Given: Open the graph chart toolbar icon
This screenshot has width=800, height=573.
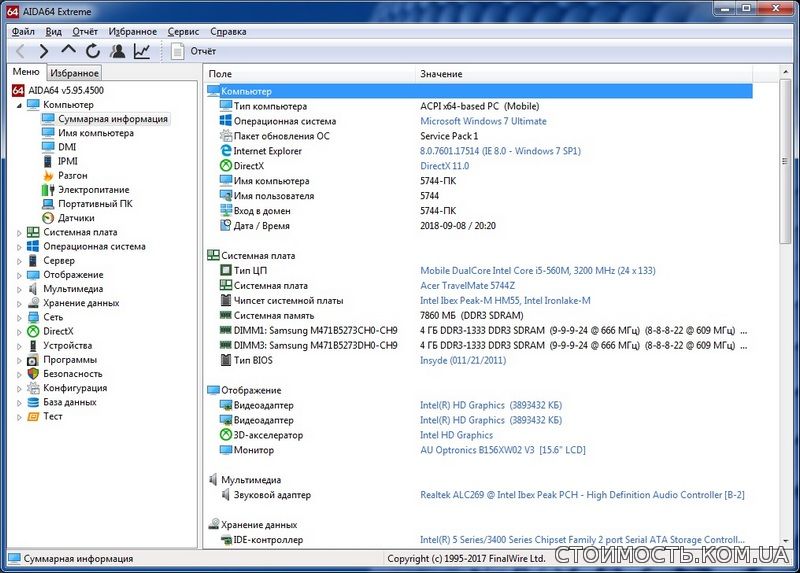Looking at the screenshot, I should pos(142,51).
